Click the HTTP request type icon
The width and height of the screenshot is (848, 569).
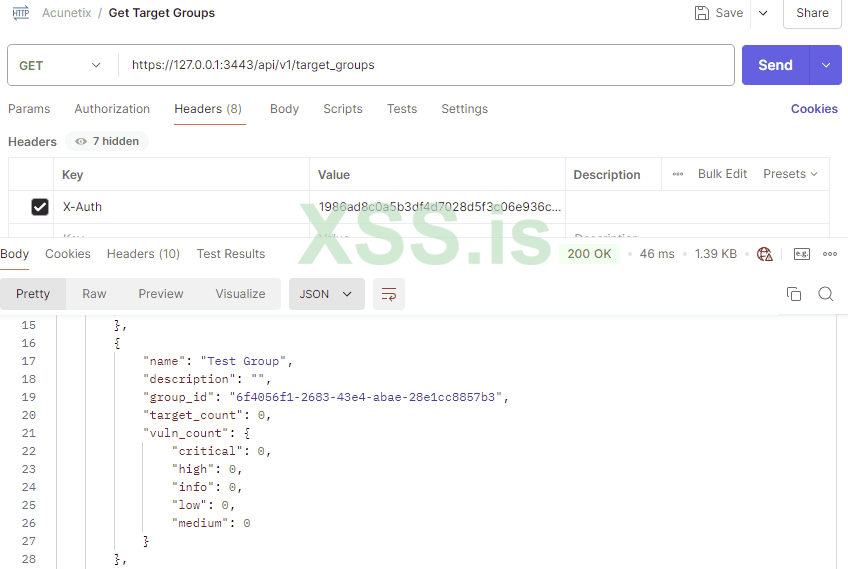click(x=21, y=12)
